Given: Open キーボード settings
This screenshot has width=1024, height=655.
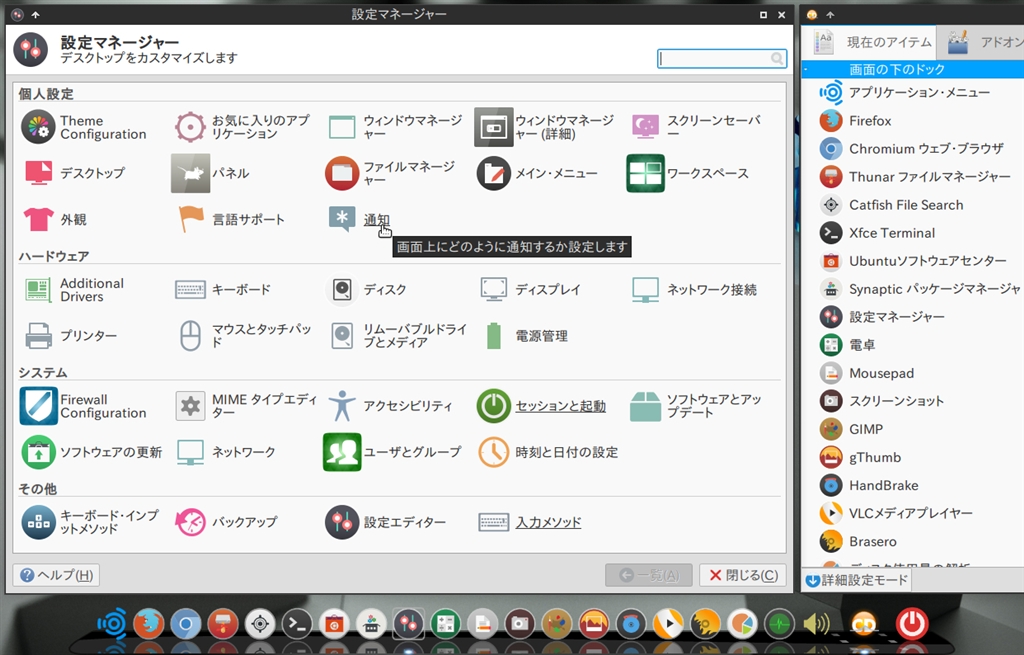Looking at the screenshot, I should coord(223,289).
